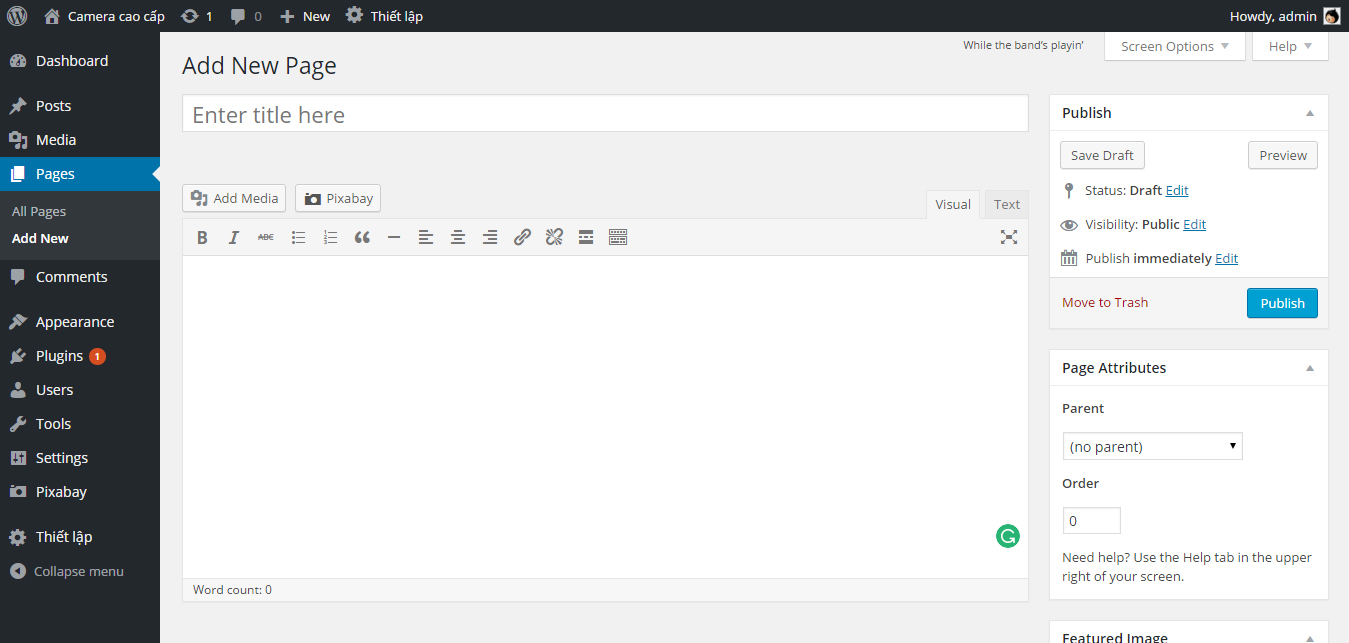Collapse the sidebar menu
Viewport: 1349px width, 643px height.
[x=67, y=571]
